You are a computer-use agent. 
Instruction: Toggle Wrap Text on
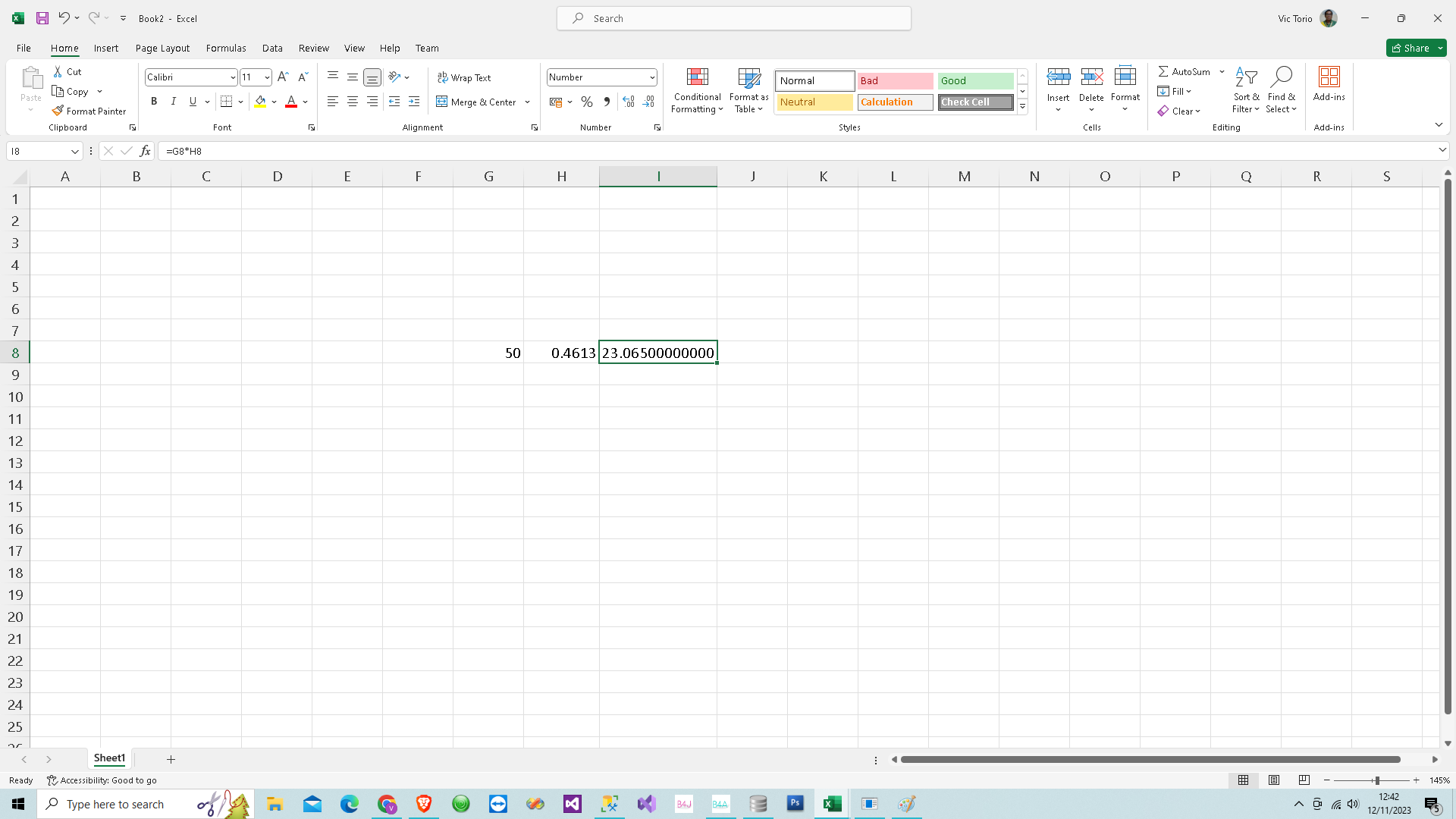(464, 77)
